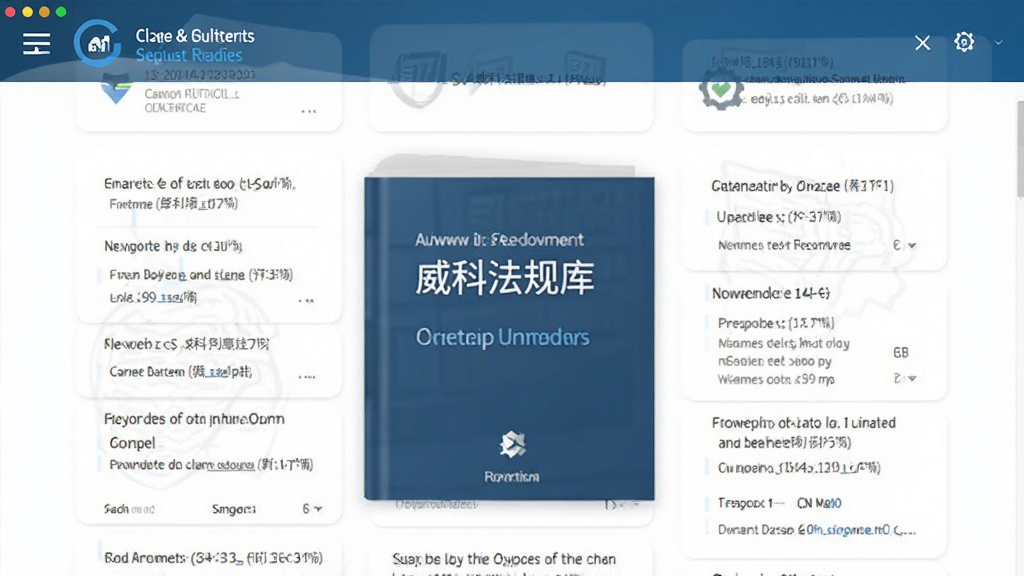Click the Onetsip Unmsdars subtitle on the cover
The height and width of the screenshot is (576, 1024).
(x=503, y=337)
